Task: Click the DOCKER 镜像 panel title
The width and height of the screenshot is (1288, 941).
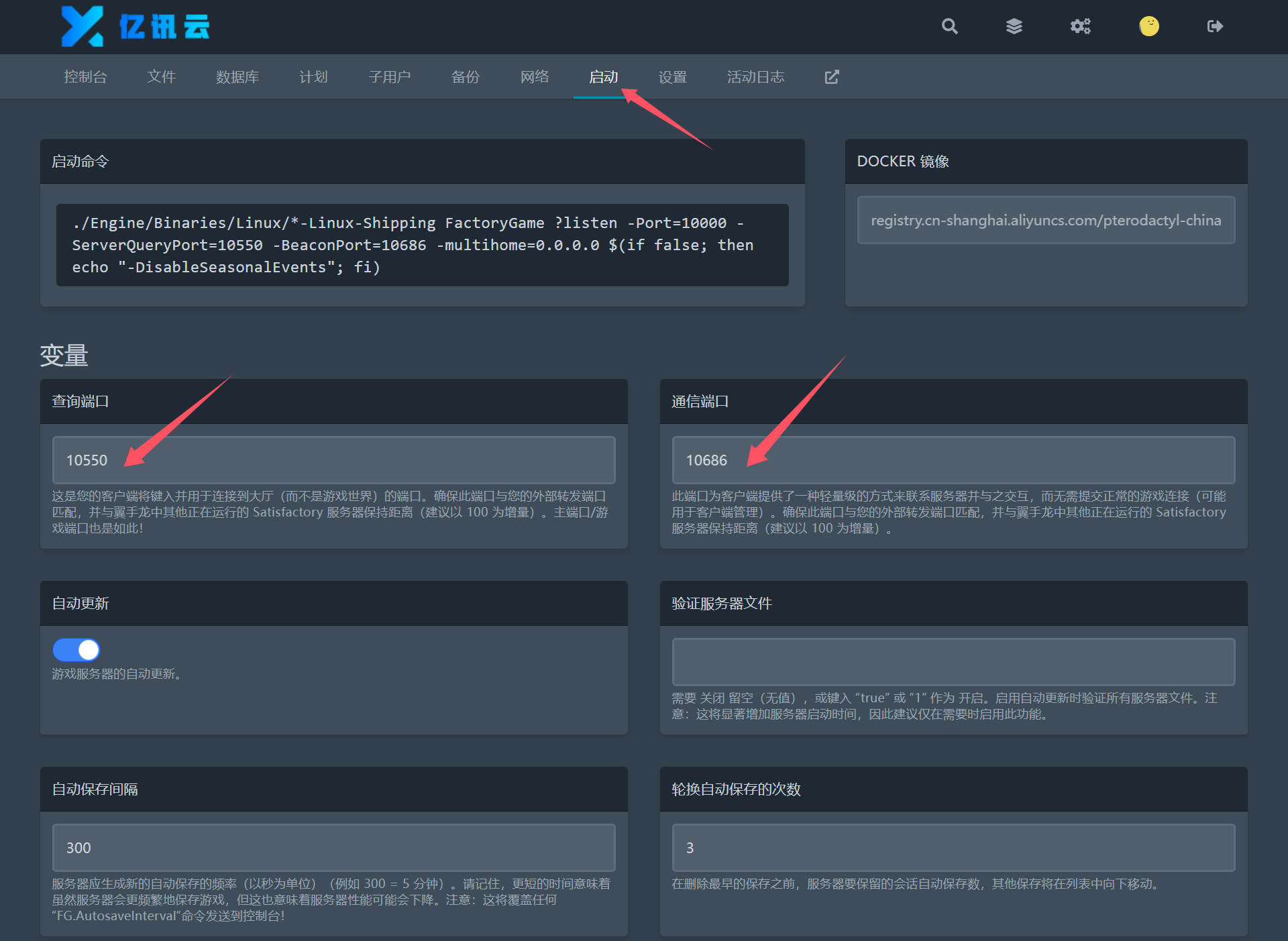Action: tap(903, 161)
